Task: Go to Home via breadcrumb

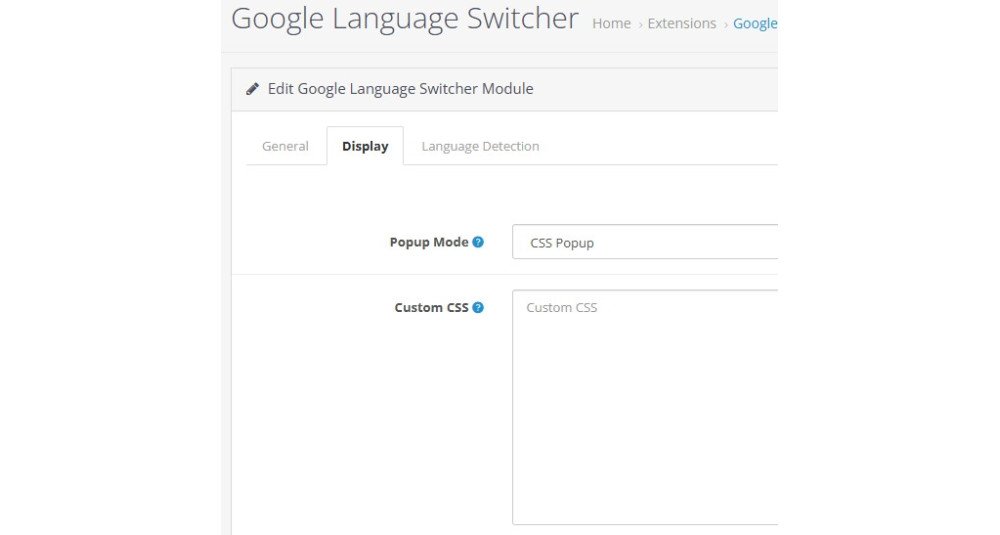Action: pos(611,23)
